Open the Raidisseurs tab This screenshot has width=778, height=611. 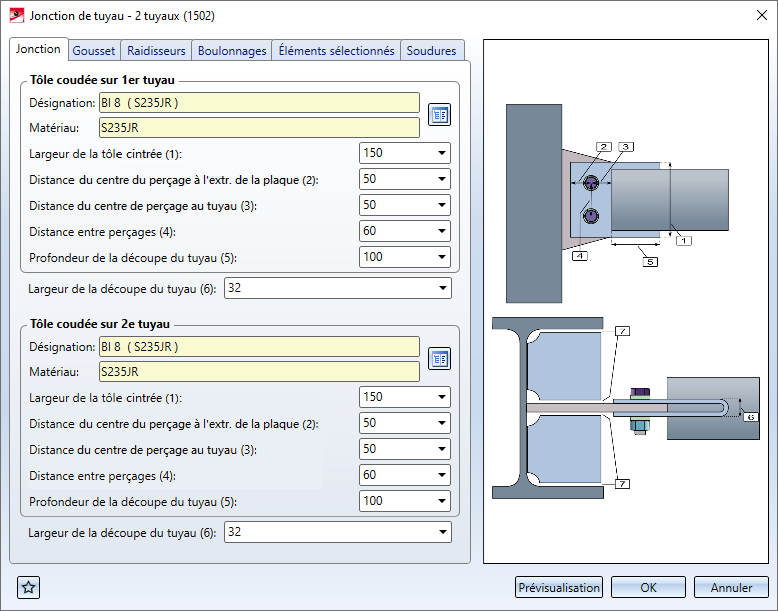(156, 51)
